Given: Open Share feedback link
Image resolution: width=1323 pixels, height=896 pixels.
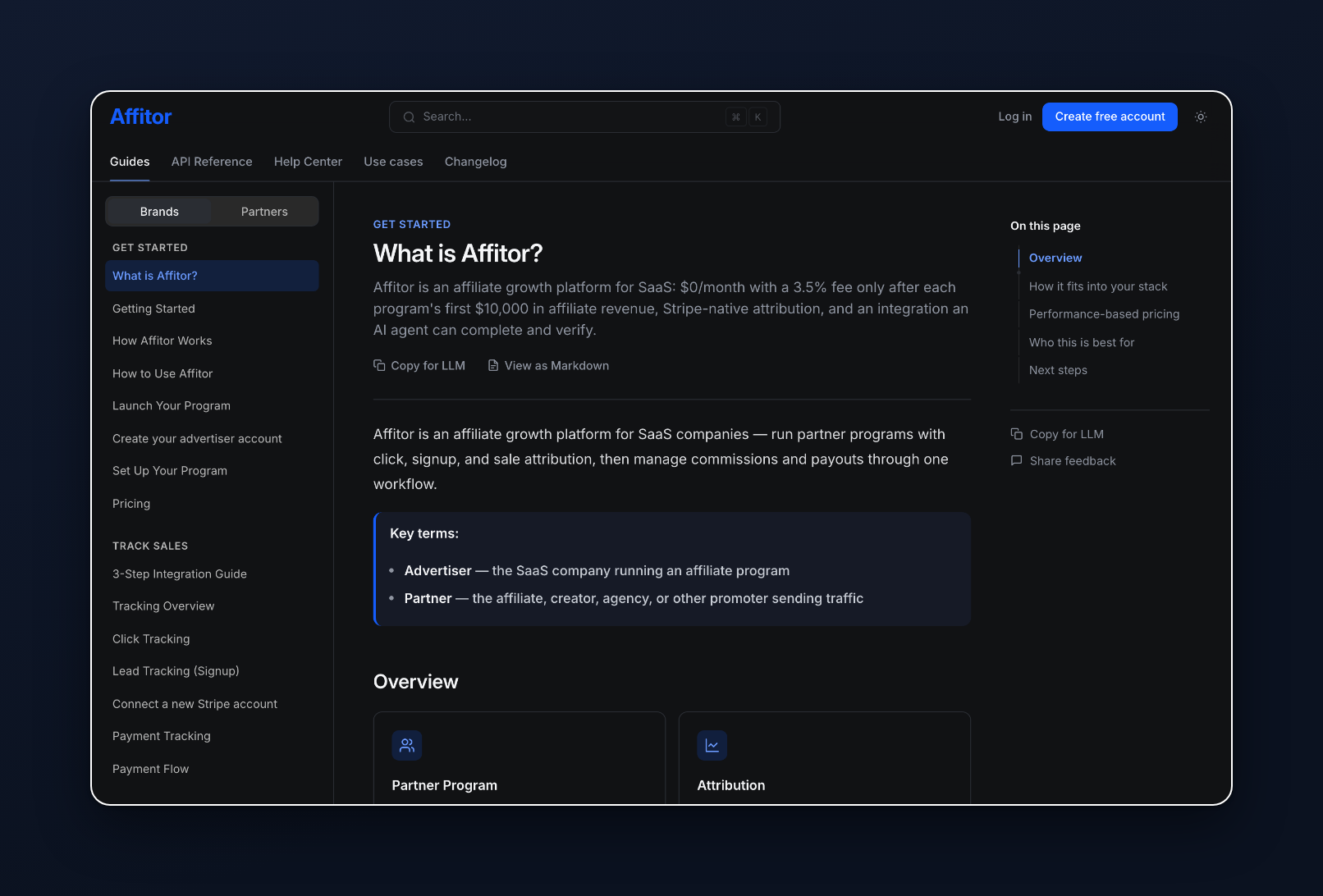Looking at the screenshot, I should click(x=1063, y=461).
